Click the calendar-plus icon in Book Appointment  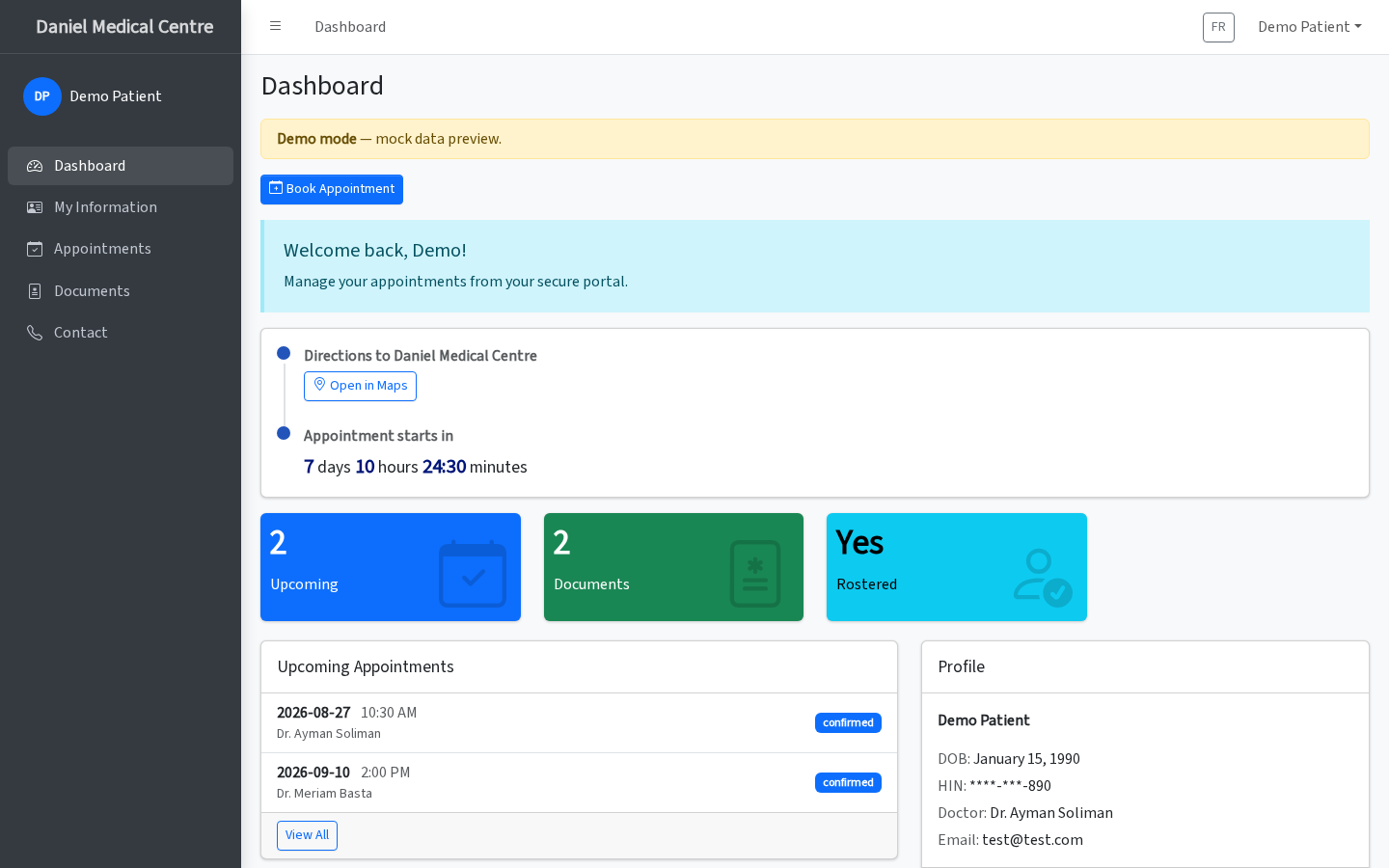(x=276, y=188)
